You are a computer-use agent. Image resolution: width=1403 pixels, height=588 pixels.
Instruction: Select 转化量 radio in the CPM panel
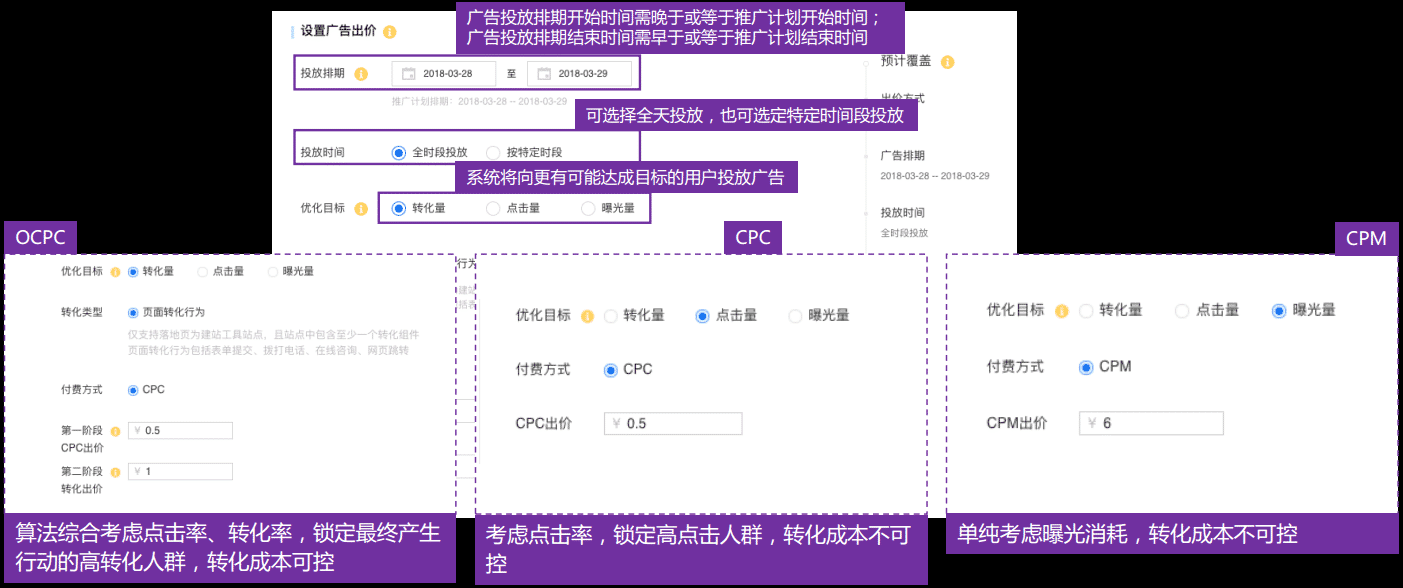coord(1086,311)
